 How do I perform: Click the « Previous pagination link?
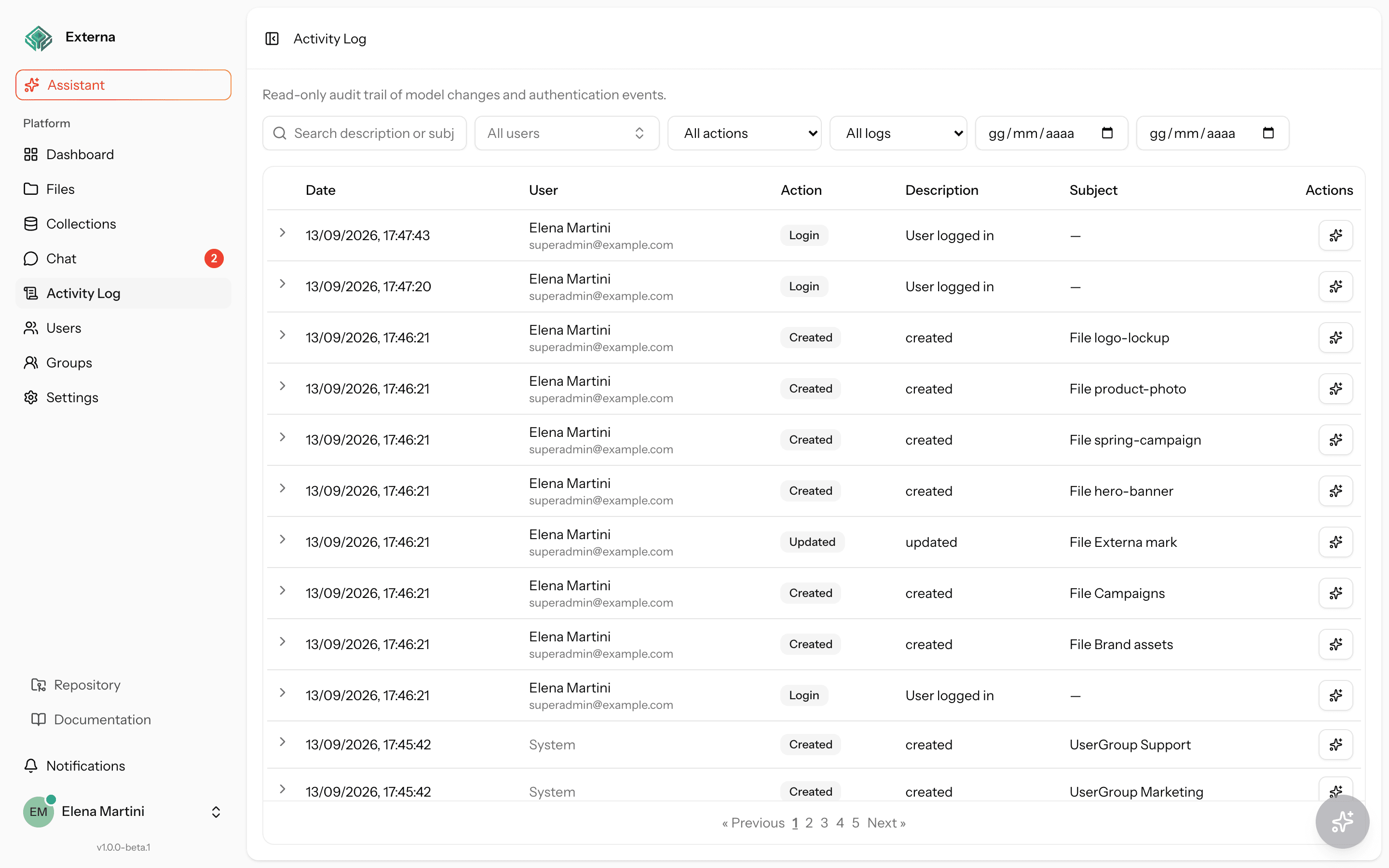click(x=753, y=823)
